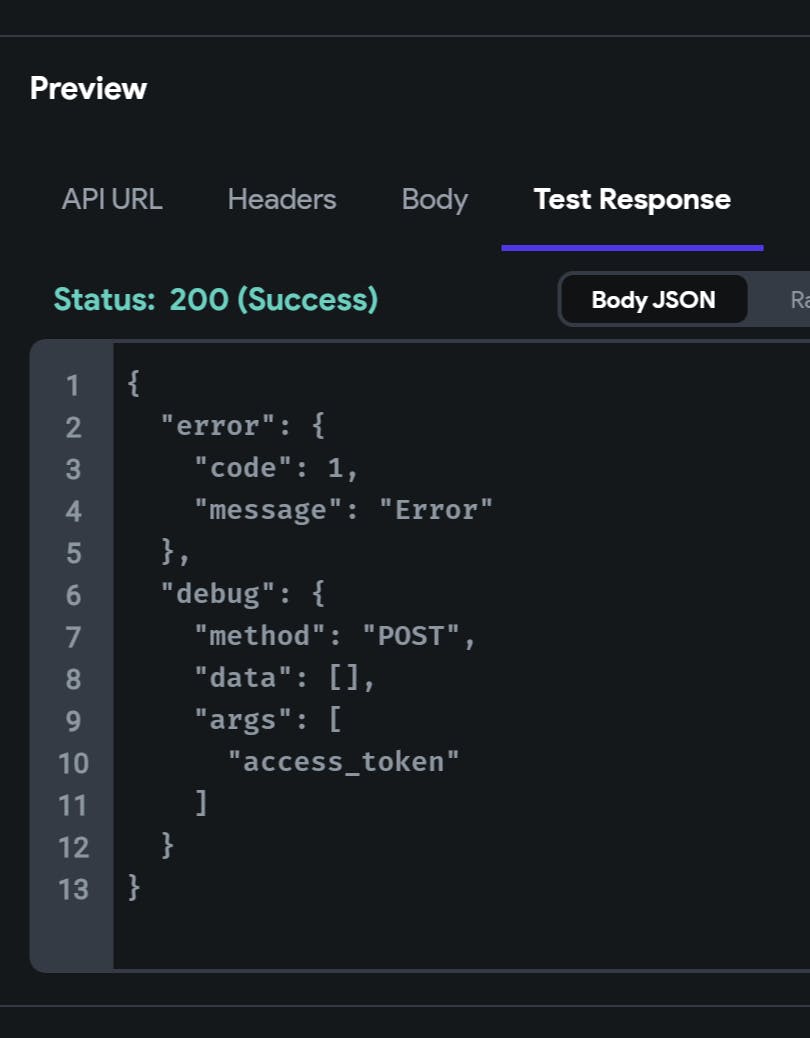This screenshot has width=810, height=1038.
Task: Click the "error" key on line 2
Action: click(x=218, y=426)
